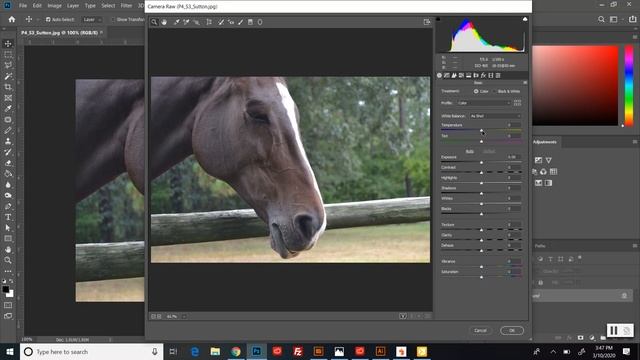This screenshot has width=640, height=360.
Task: Open Photoshop color panel menu
Action: [635, 37]
